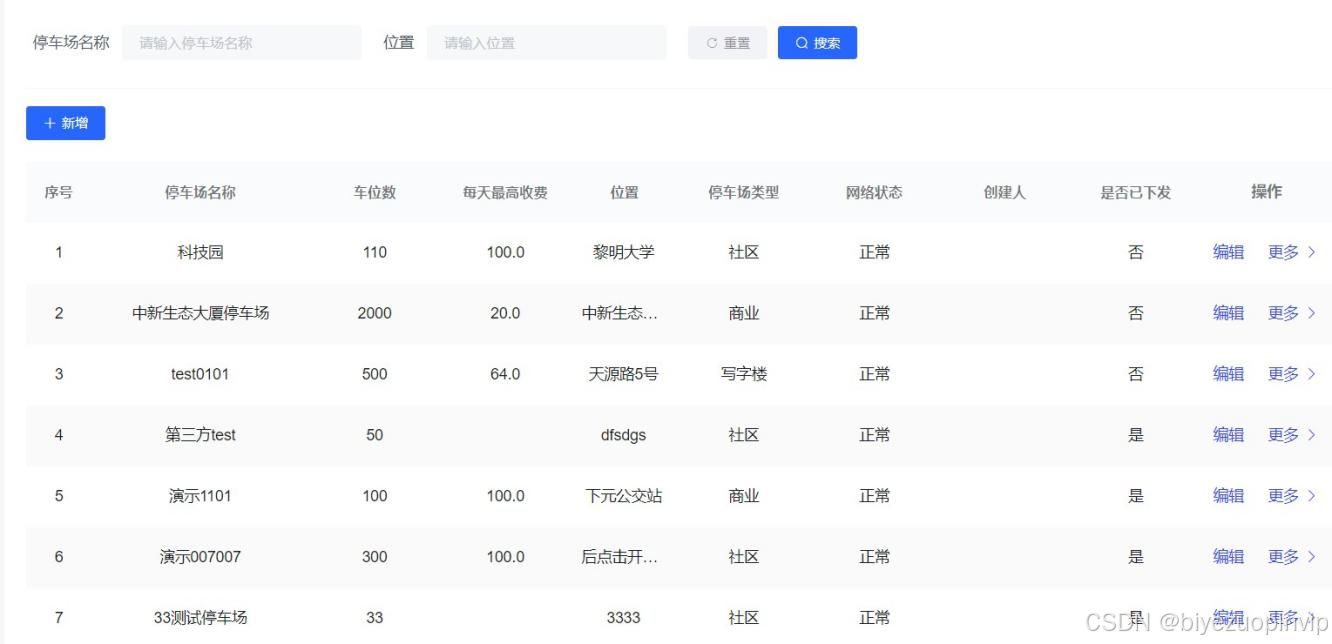Screen dimensions: 1332x644
Task: Click the 搜索 search button
Action: coord(817,42)
